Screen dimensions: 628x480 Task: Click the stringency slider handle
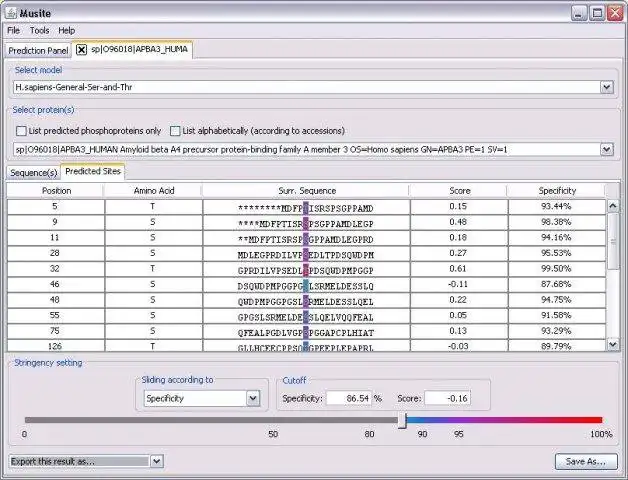403,421
